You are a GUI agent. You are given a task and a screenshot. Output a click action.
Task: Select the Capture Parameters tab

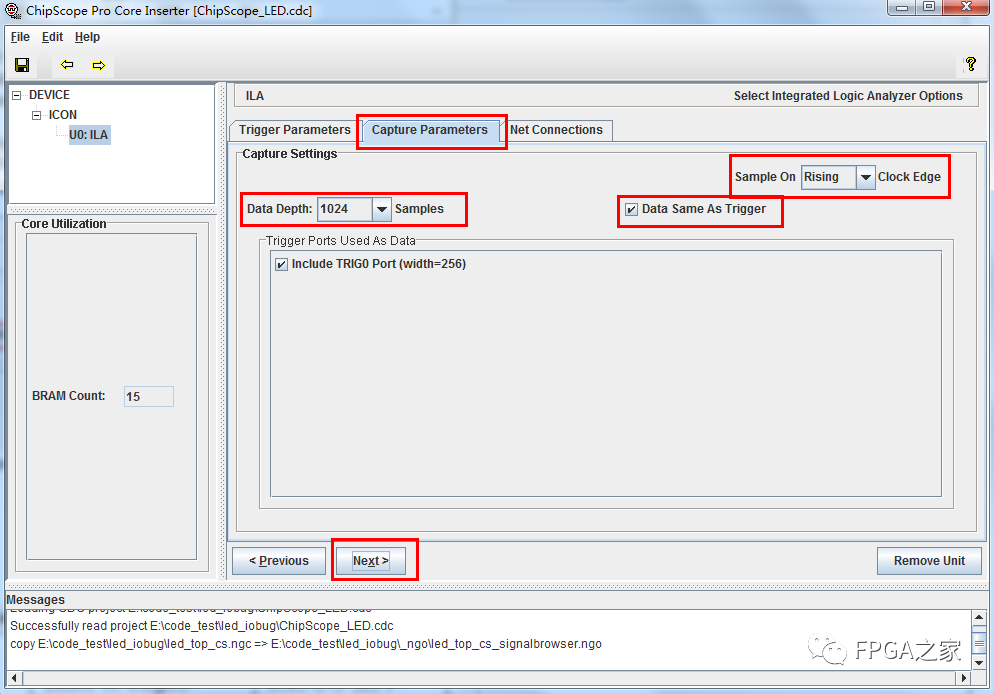[x=430, y=130]
